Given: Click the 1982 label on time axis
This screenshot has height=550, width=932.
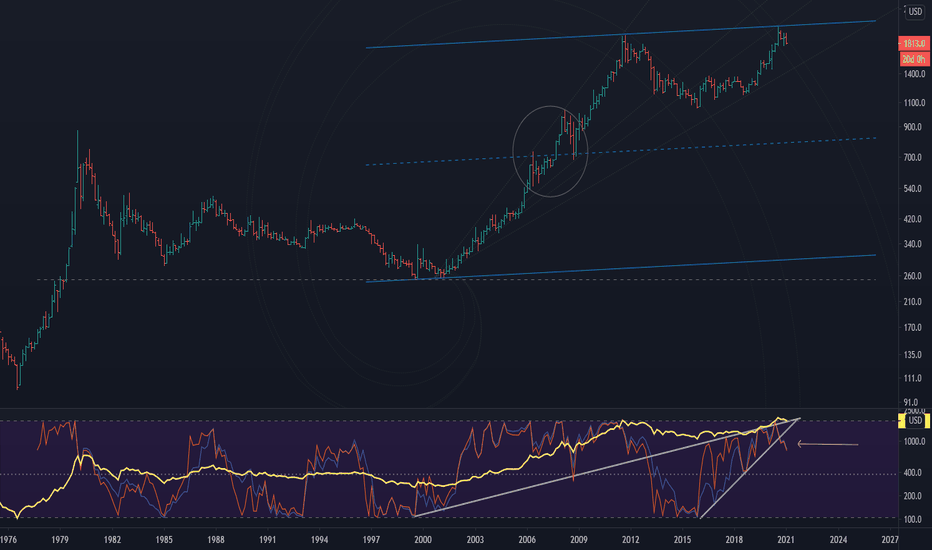Looking at the screenshot, I should pos(112,540).
